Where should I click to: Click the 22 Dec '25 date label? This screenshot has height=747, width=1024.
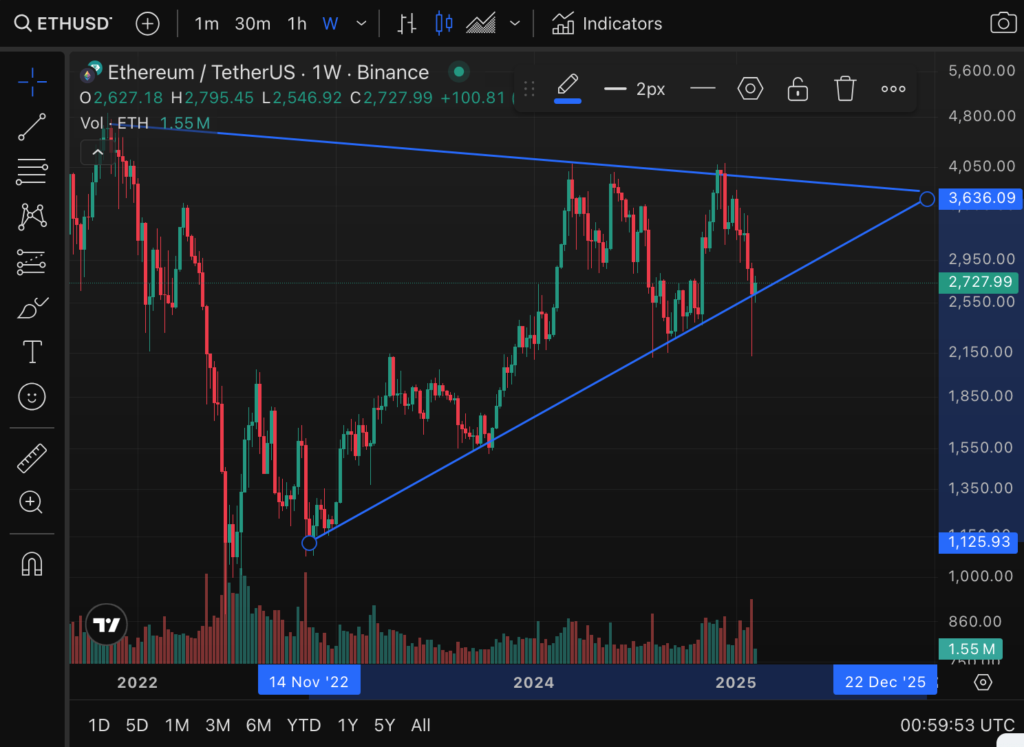pyautogui.click(x=885, y=682)
